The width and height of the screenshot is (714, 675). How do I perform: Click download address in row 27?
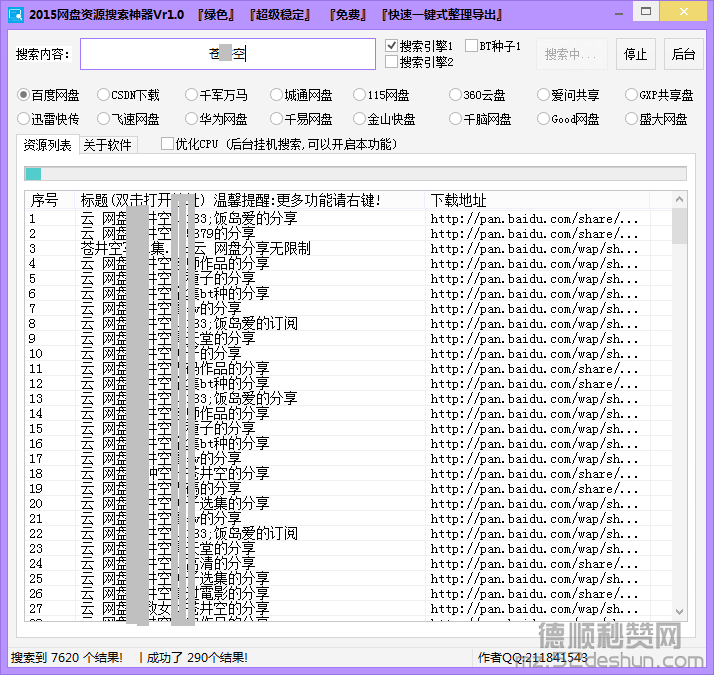pyautogui.click(x=534, y=609)
